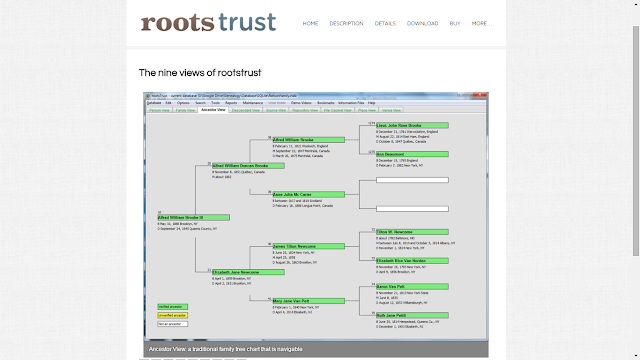Open the Source View tab
This screenshot has height=360, width=640.
pyautogui.click(x=276, y=110)
